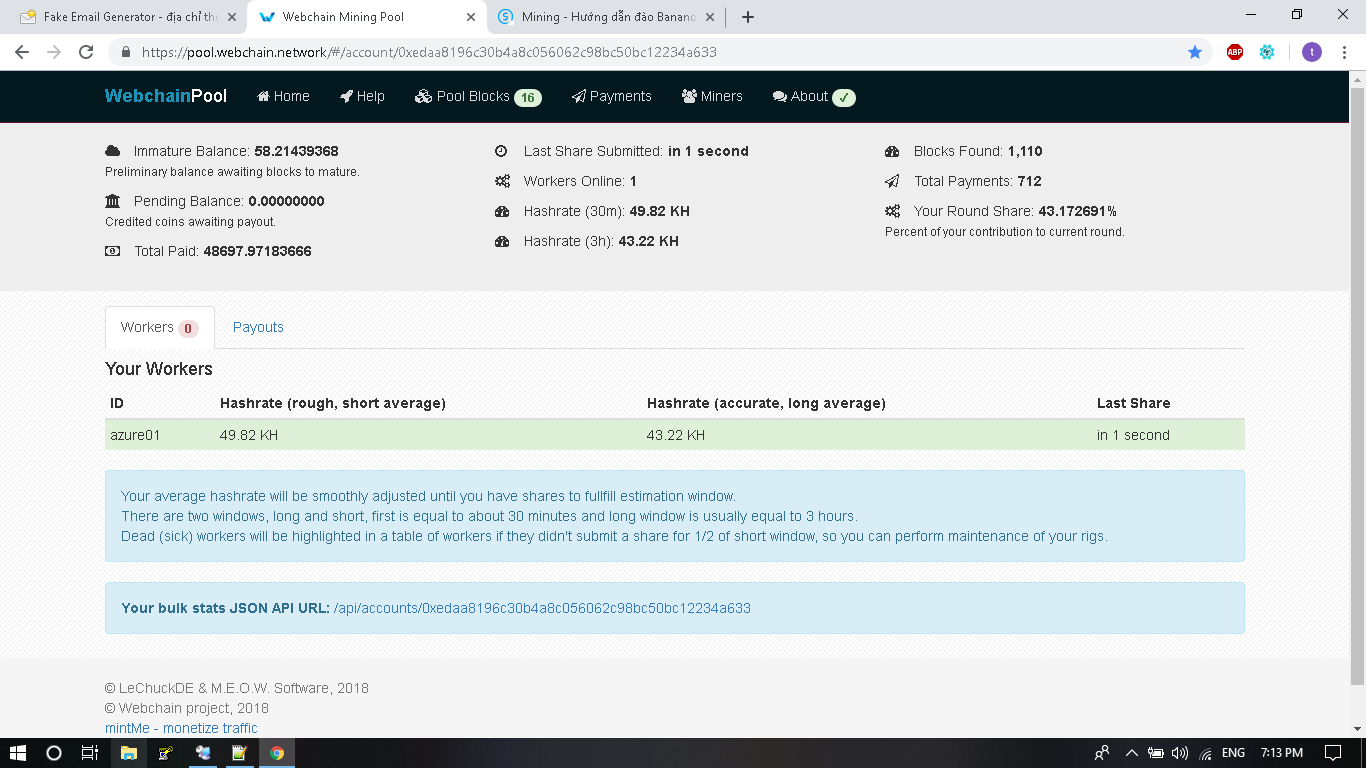Open the Payments nav item
1366x768 pixels.
(x=611, y=96)
